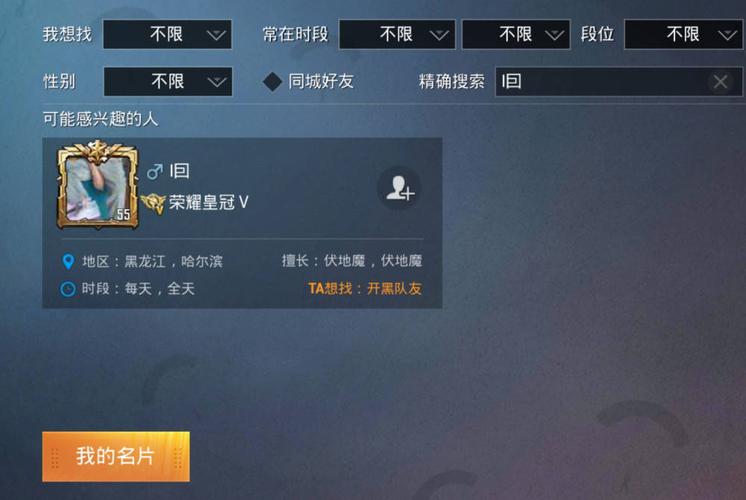Clear the search box with X icon
The height and width of the screenshot is (500, 746).
[720, 82]
